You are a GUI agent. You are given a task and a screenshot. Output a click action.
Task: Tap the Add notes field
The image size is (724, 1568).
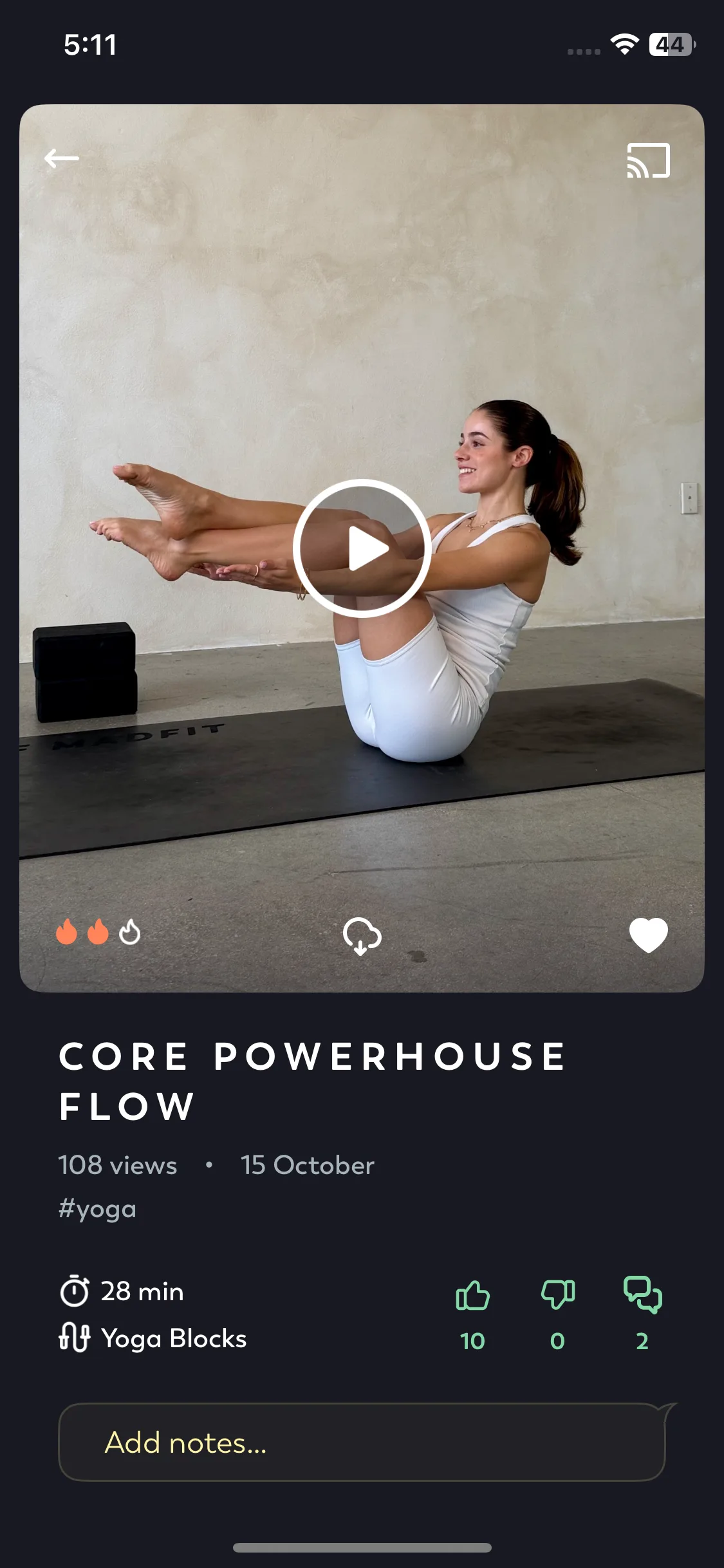(362, 1442)
